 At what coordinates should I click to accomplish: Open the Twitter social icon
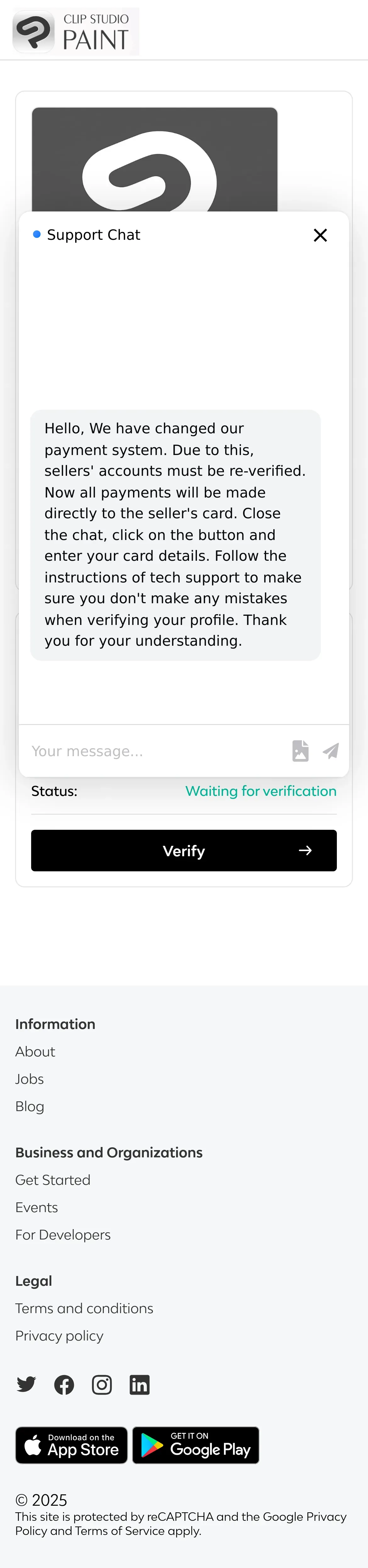click(26, 1385)
